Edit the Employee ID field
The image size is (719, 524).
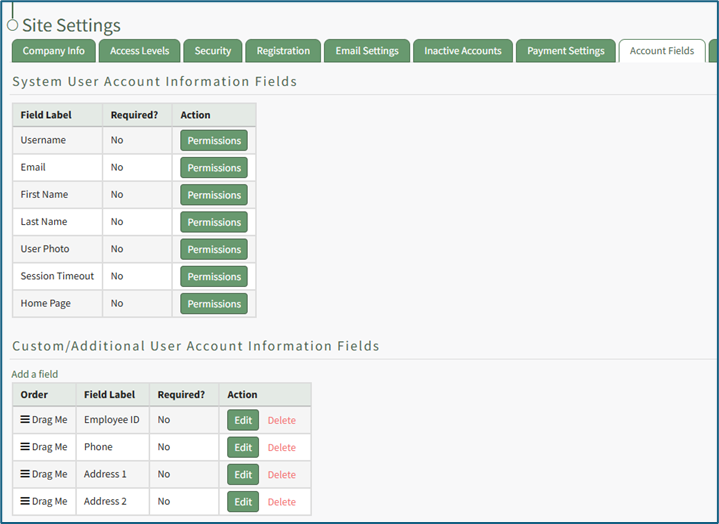(x=243, y=420)
